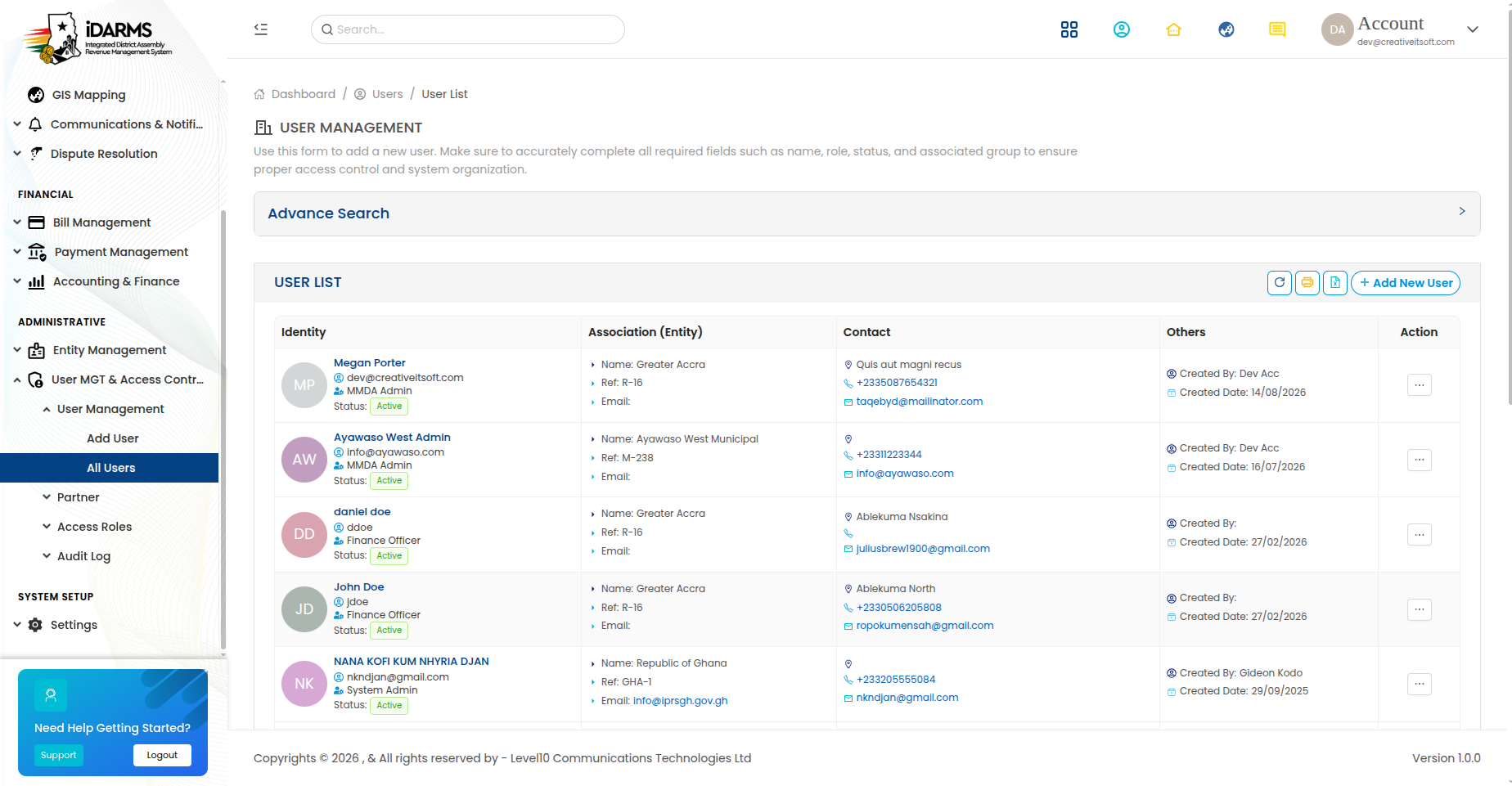Open action menu for NANA KOFI row
This screenshot has width=1512, height=786.
click(x=1420, y=684)
